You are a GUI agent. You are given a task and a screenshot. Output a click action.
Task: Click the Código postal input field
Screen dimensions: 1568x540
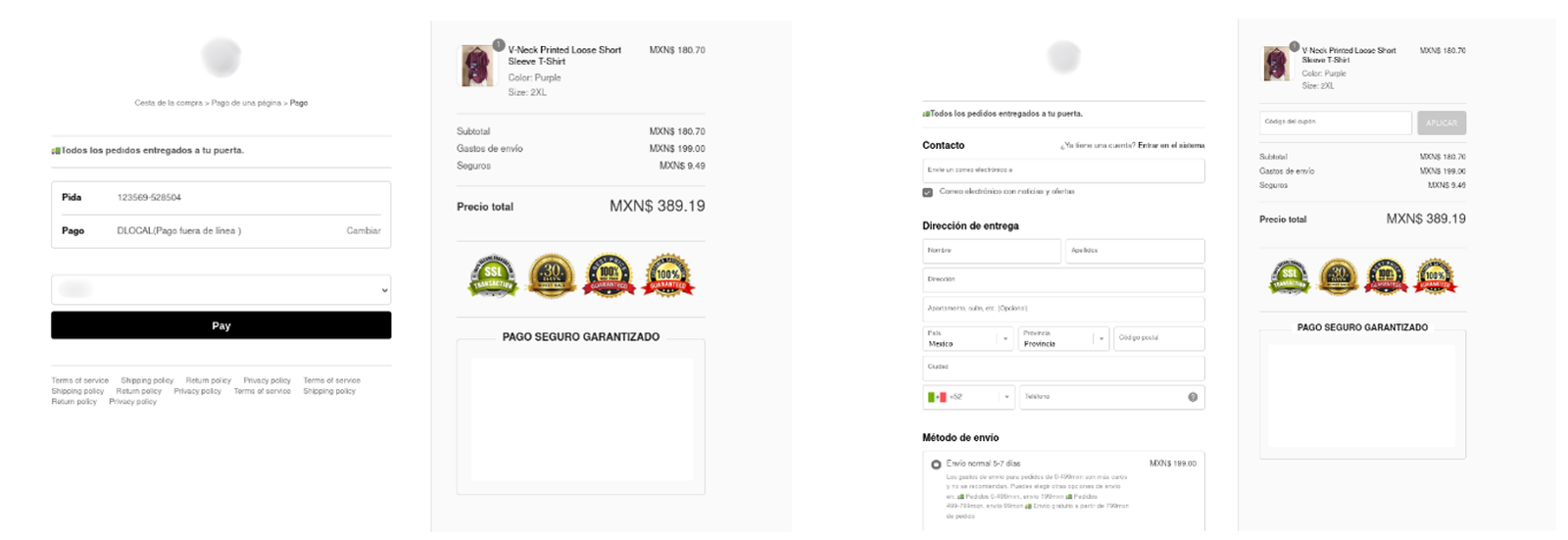[1158, 339]
